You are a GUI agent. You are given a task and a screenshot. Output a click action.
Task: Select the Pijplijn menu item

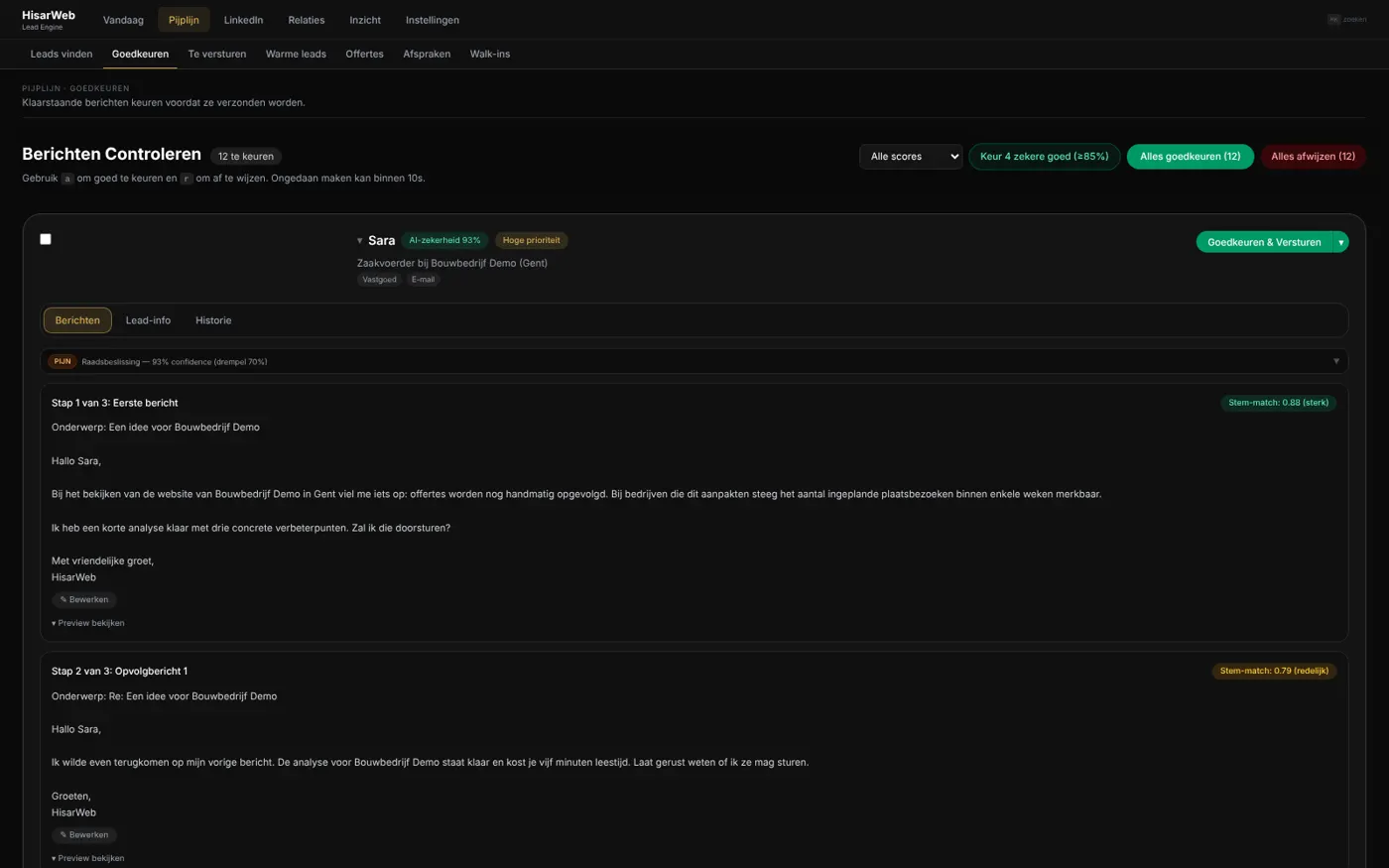pos(184,20)
